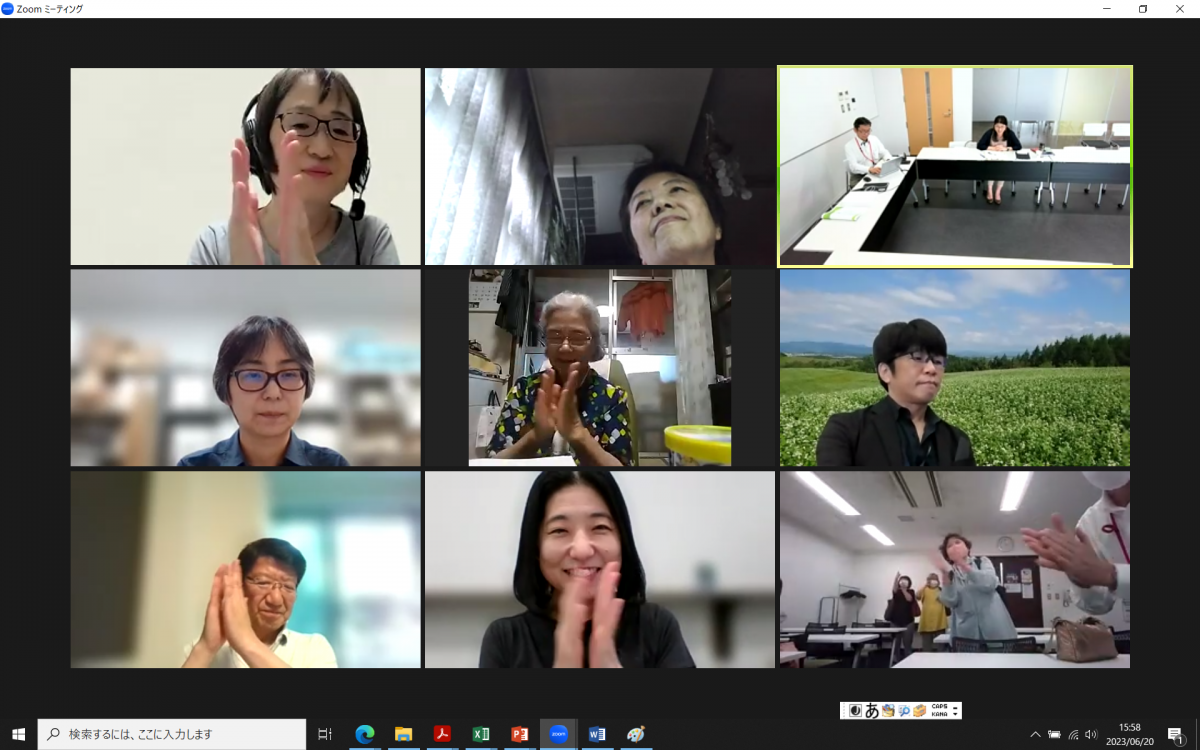The width and height of the screenshot is (1200, 750).
Task: Open the IME pad tool in the language bar
Action: pos(888,711)
